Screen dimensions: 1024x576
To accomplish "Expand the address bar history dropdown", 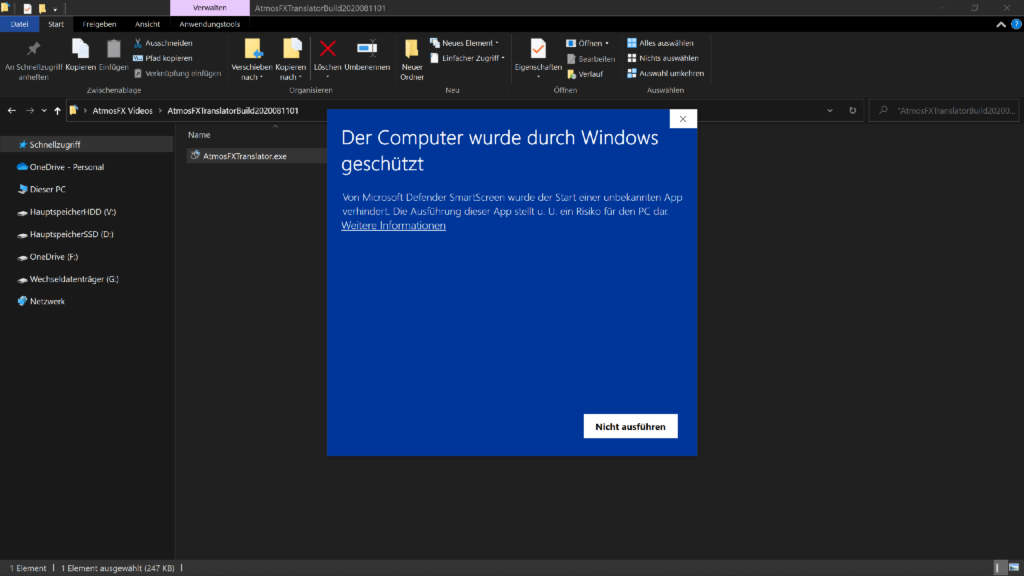I will (x=830, y=110).
